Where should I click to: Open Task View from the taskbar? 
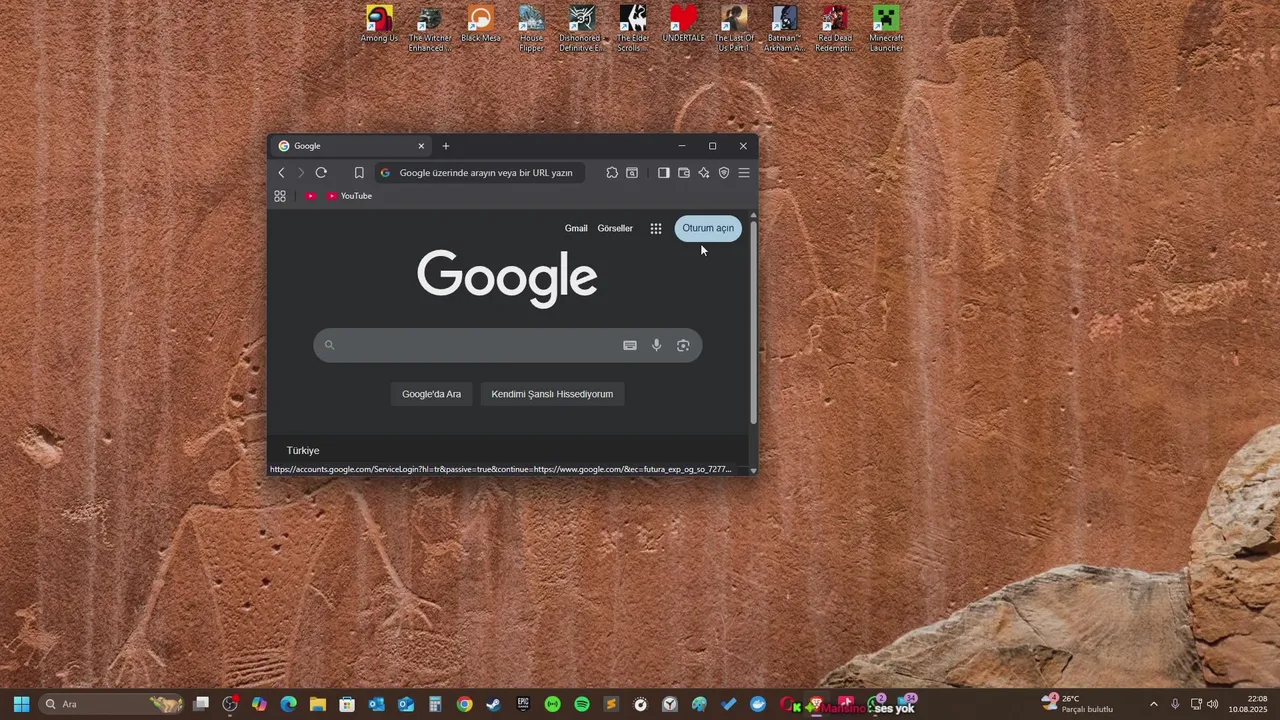(201, 704)
